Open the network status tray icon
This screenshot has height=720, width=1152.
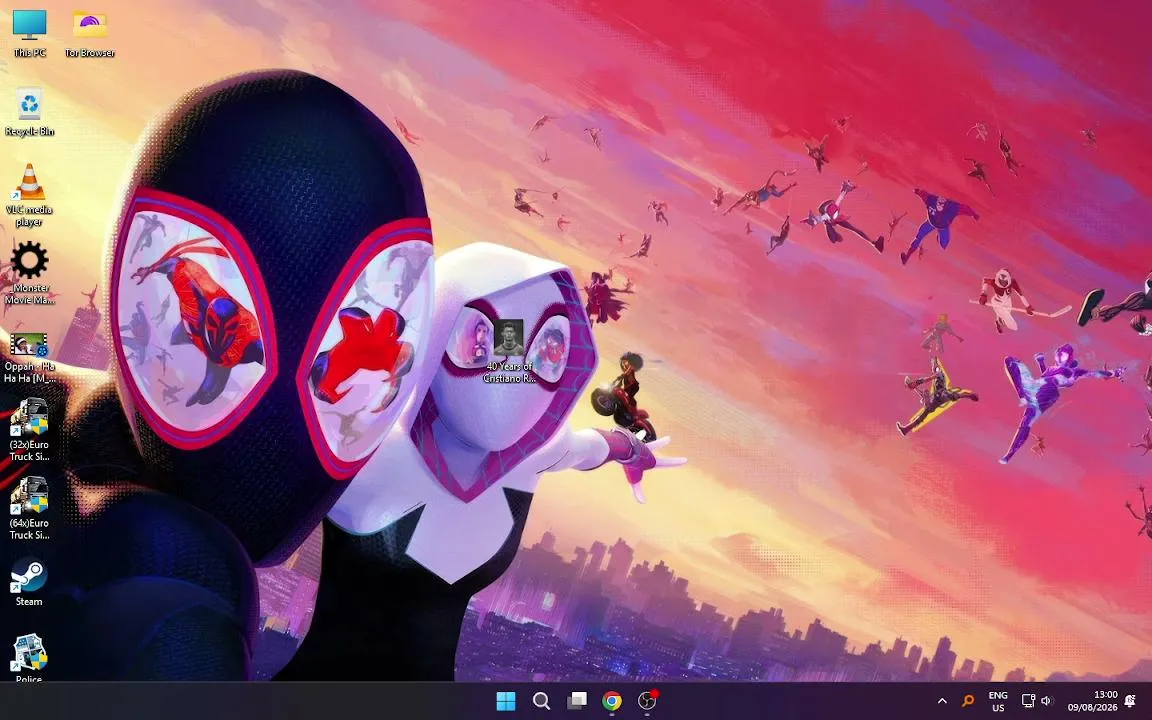coord(1029,701)
